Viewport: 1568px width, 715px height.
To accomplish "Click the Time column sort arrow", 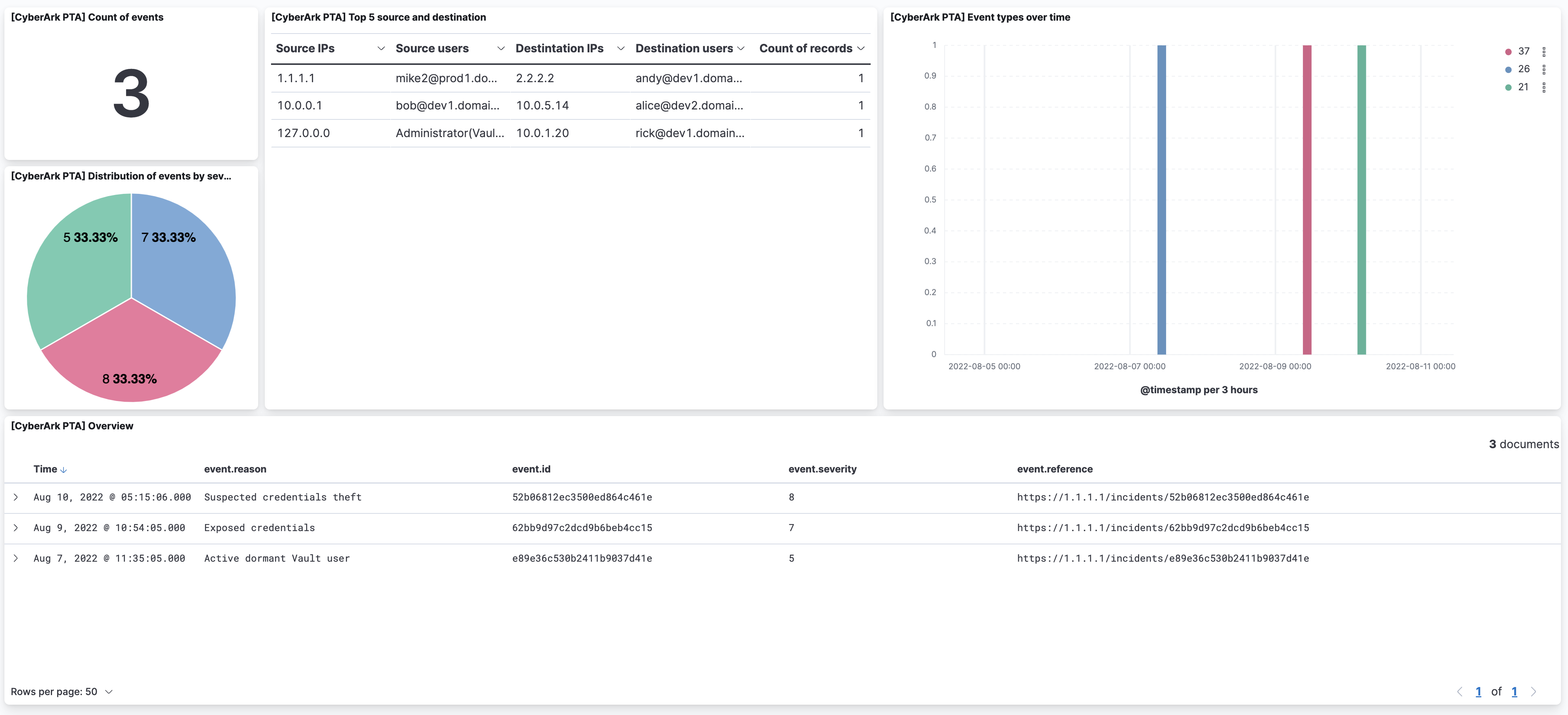I will pos(63,470).
